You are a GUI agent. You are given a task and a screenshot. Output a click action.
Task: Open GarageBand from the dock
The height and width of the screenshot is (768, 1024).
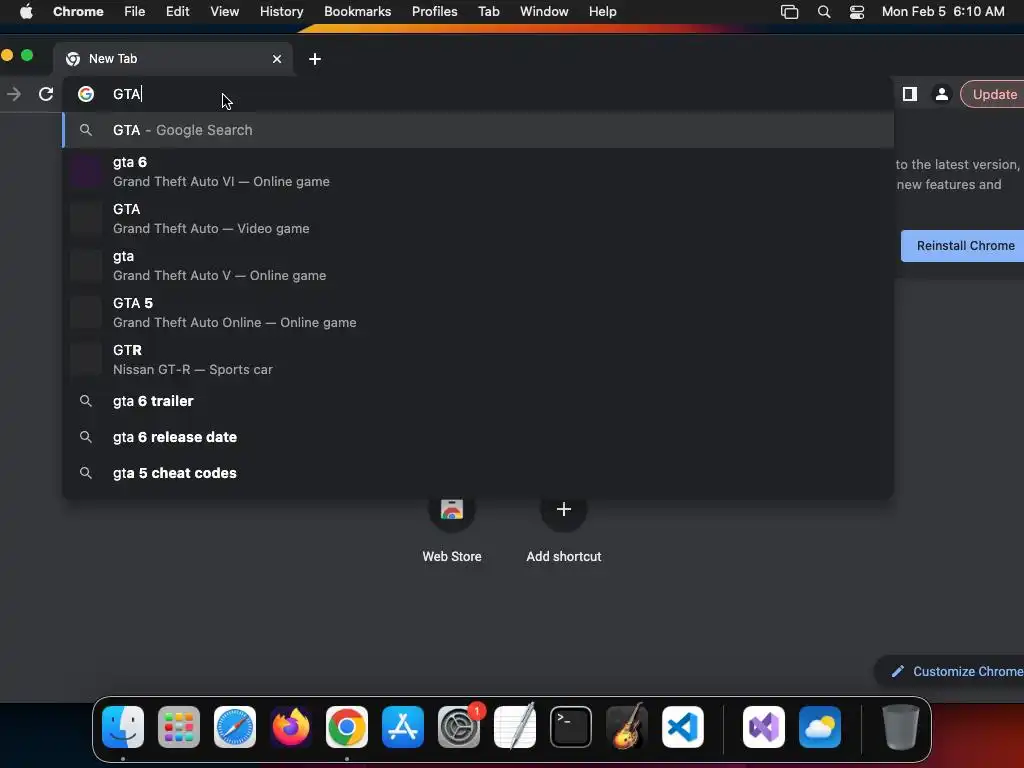point(627,727)
